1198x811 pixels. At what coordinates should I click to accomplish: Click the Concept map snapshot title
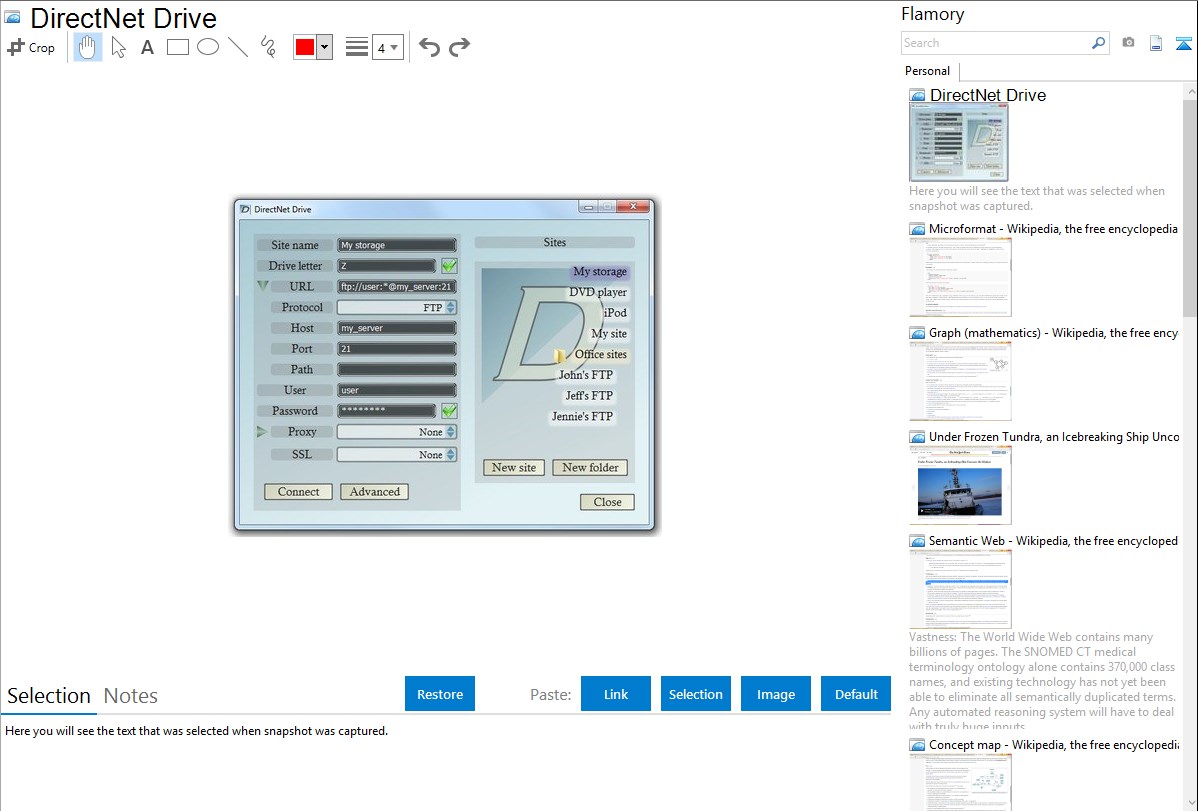tap(1054, 744)
